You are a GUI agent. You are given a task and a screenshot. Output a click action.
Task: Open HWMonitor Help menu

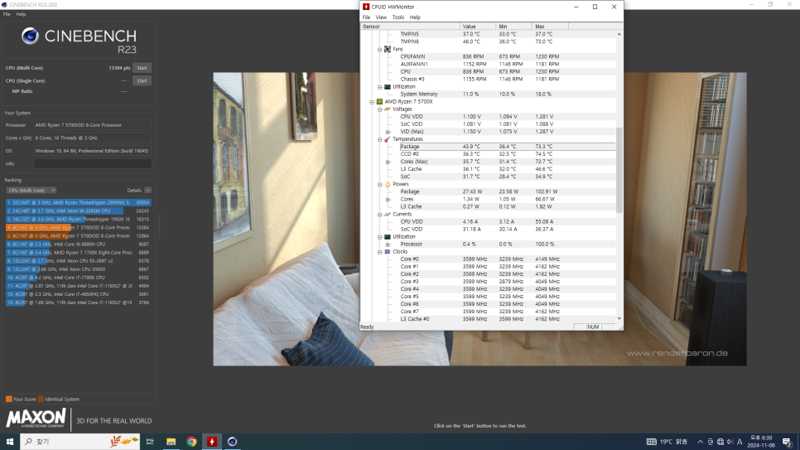[415, 17]
